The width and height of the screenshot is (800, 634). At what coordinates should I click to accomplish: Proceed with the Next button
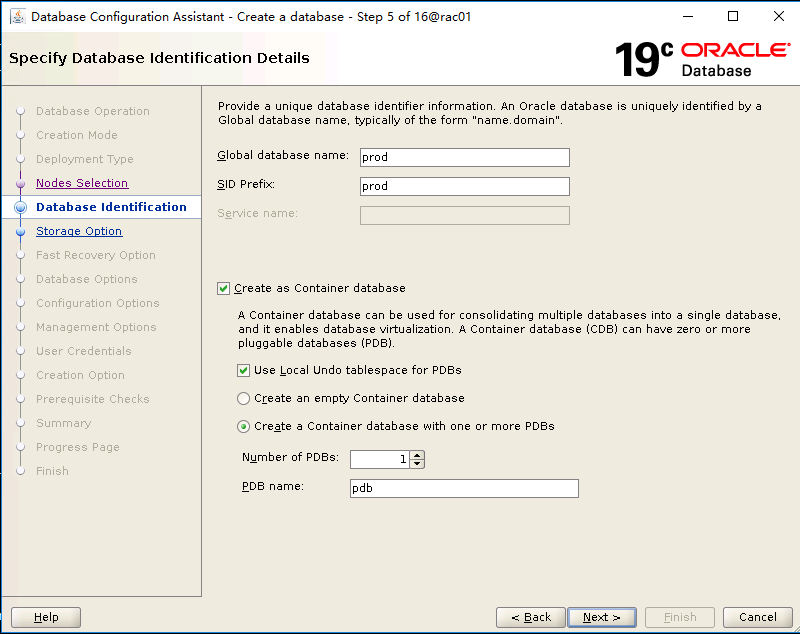tap(602, 617)
